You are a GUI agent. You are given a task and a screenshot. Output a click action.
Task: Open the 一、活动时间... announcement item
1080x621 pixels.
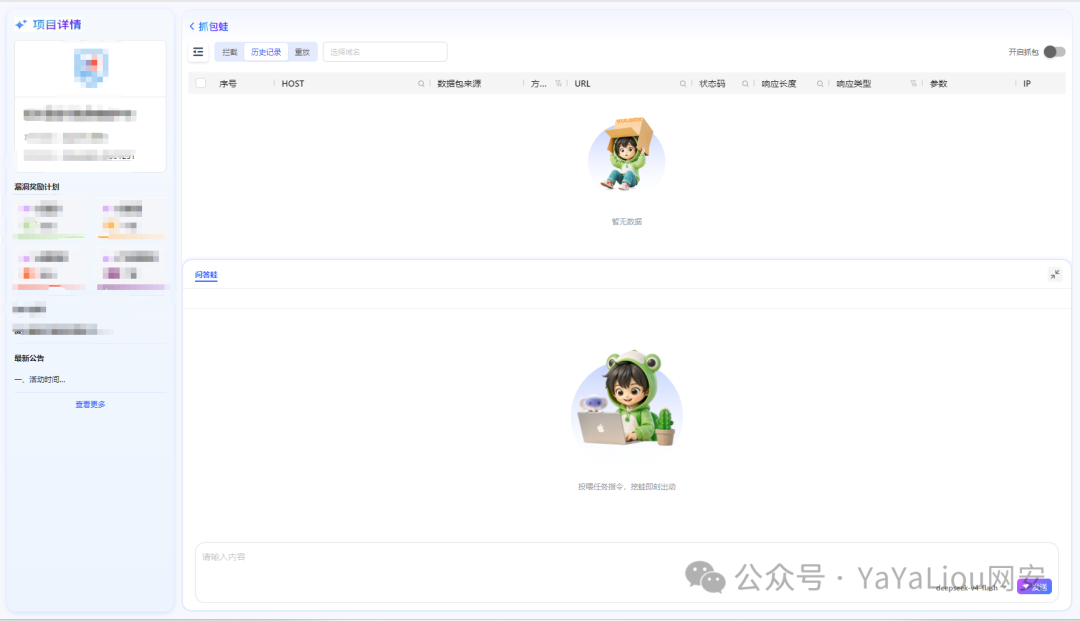click(40, 379)
